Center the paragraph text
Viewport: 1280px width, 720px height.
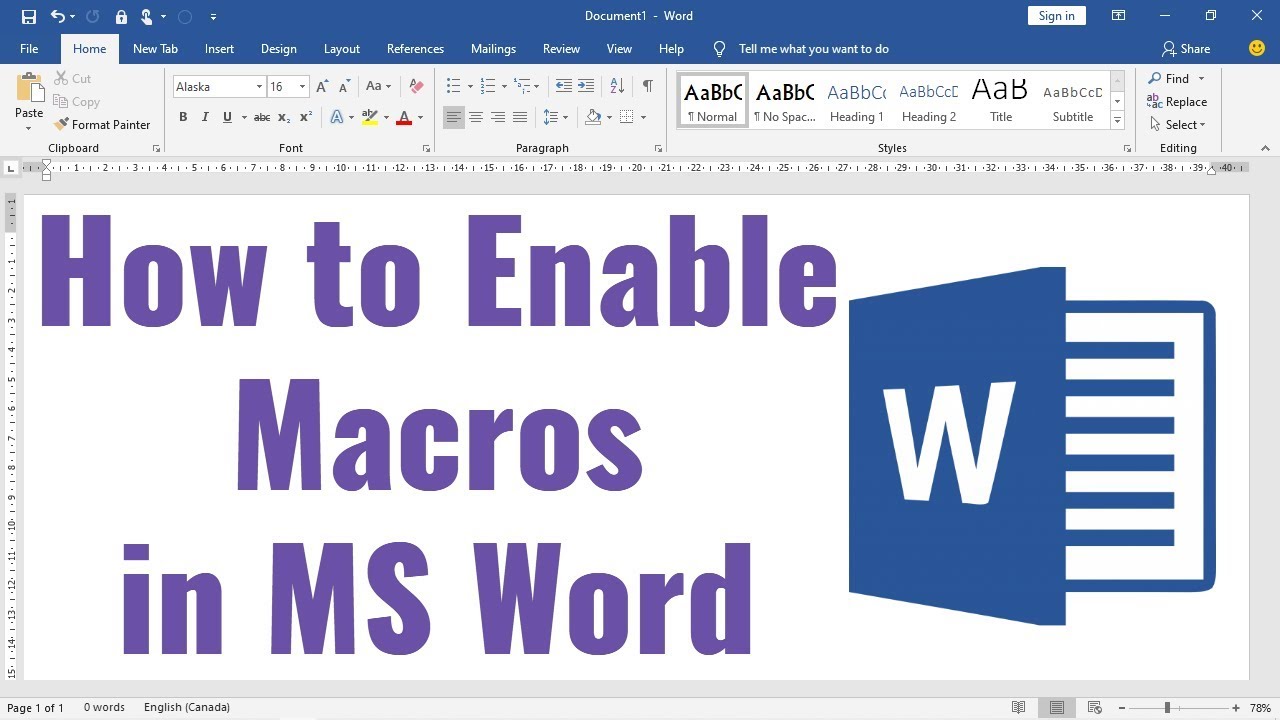[x=476, y=117]
